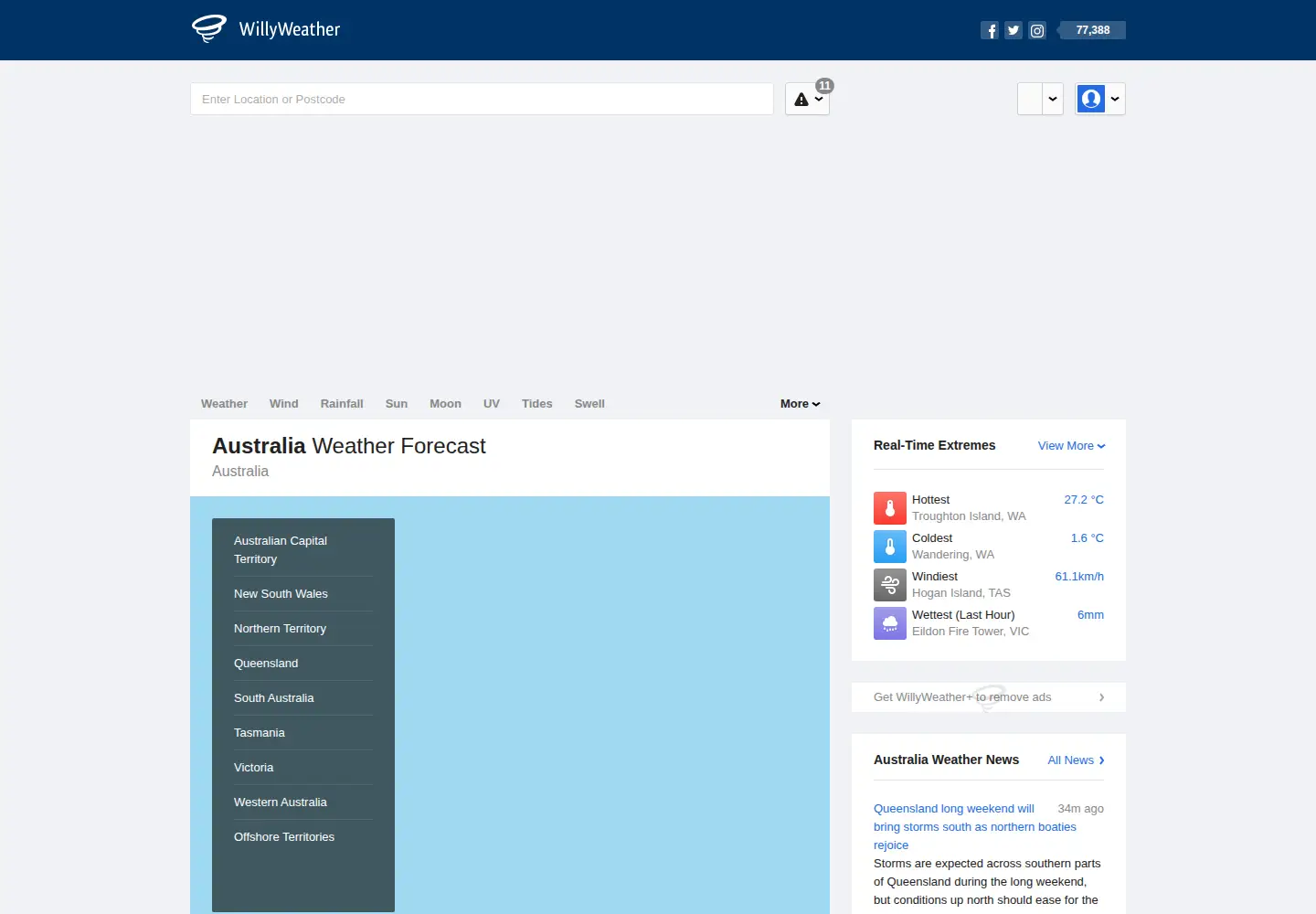Screen dimensions: 1316x914
Task: Open Wandering, WA location
Action: pos(953,554)
